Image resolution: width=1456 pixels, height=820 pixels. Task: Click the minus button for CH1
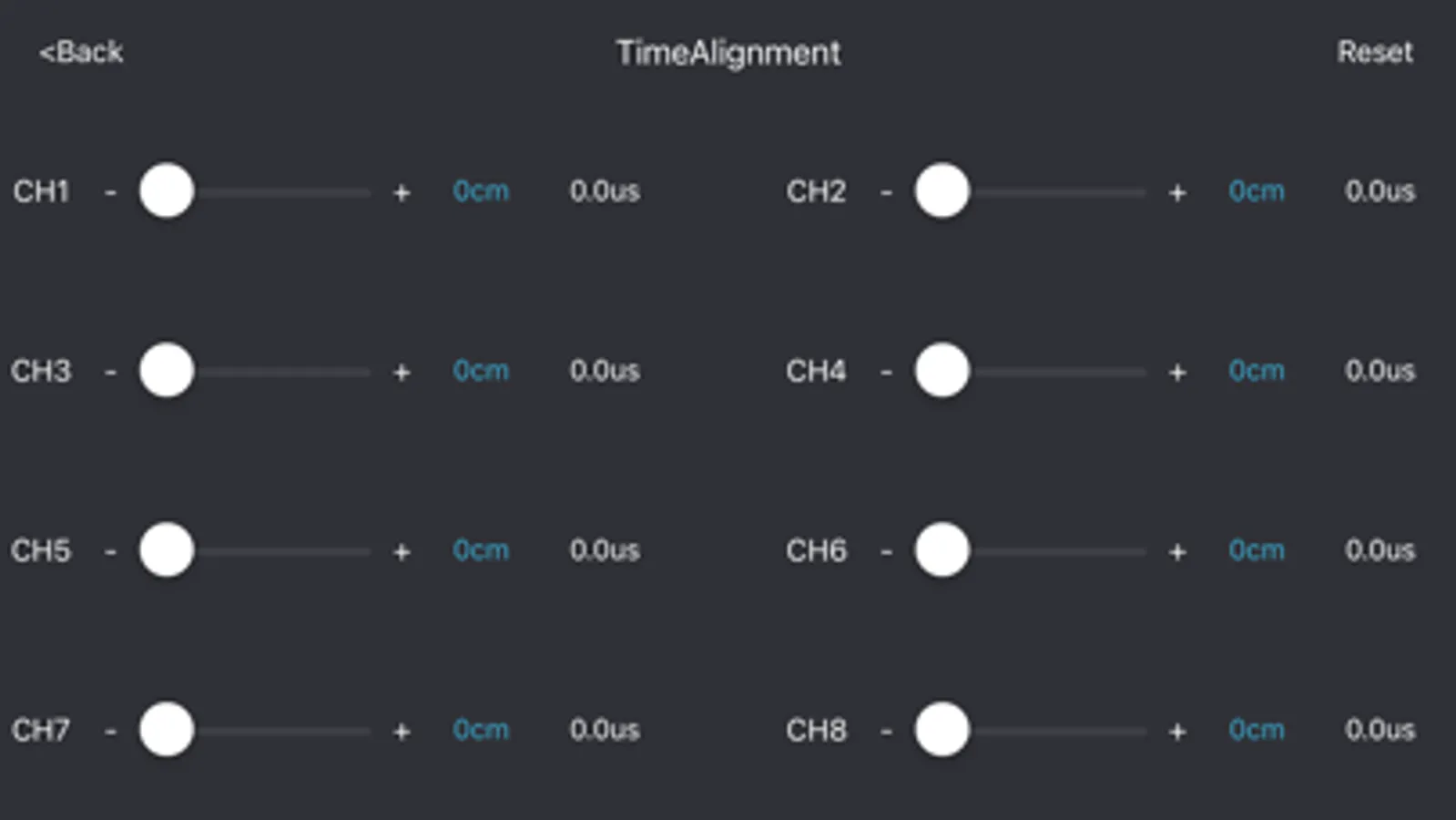[x=113, y=191]
